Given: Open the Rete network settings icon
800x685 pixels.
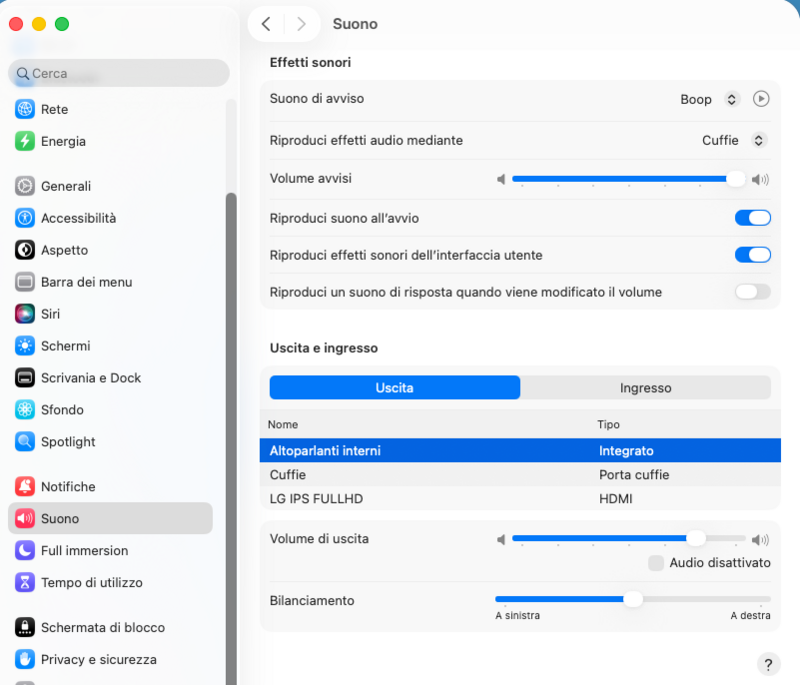Looking at the screenshot, I should point(25,109).
